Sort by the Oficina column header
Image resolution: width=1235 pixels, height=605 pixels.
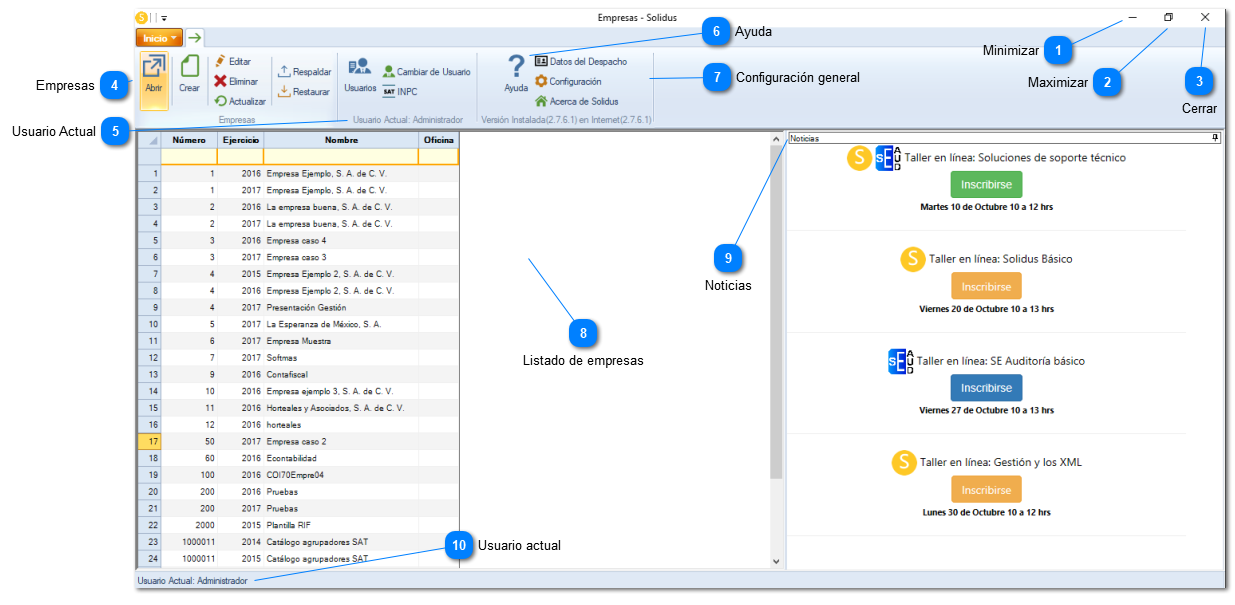(439, 140)
